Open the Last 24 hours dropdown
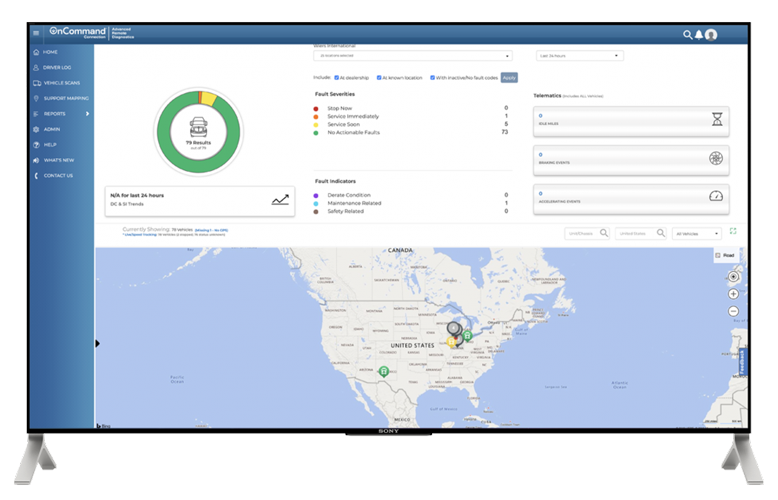Viewport: 778px width, 500px height. point(580,56)
